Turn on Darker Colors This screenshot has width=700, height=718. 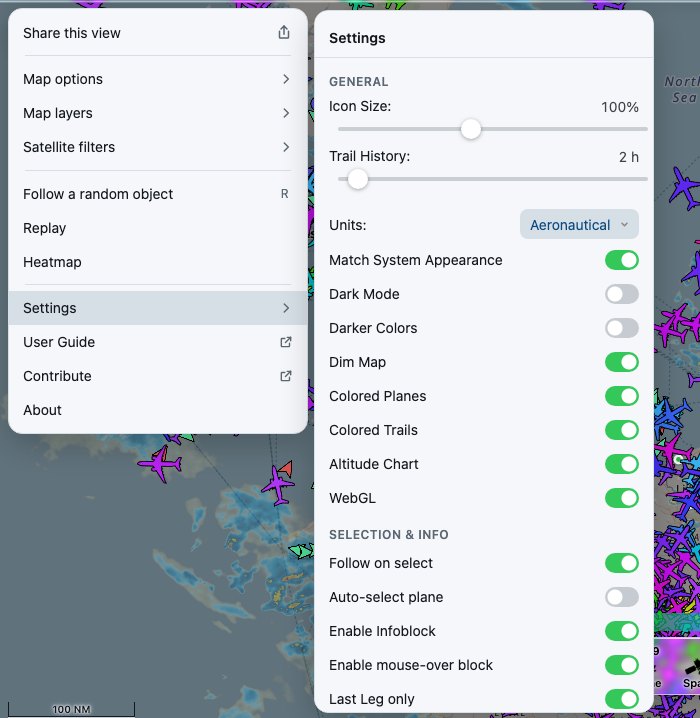621,328
